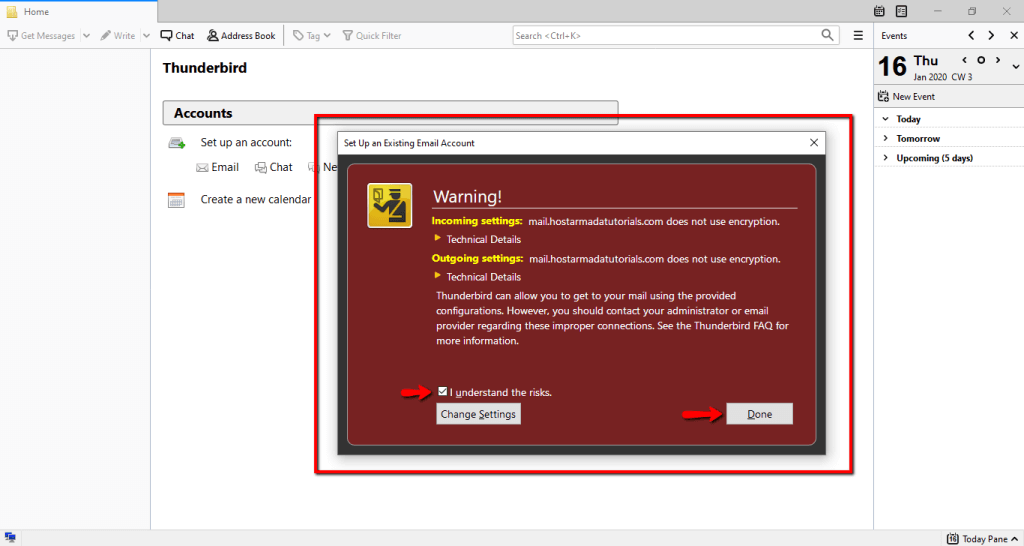
Task: Click the Incoming settings label
Action: pos(477,221)
